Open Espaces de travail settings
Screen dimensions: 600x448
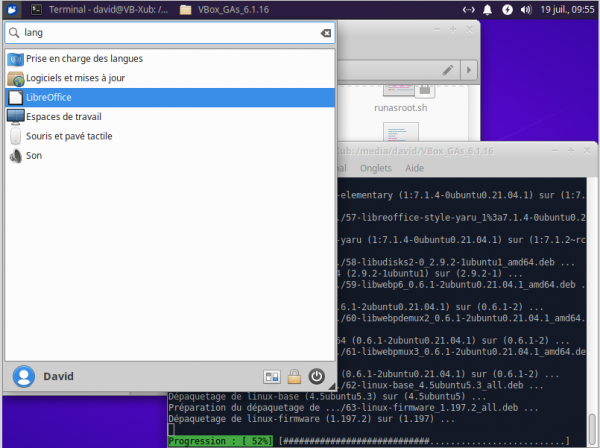click(66, 116)
